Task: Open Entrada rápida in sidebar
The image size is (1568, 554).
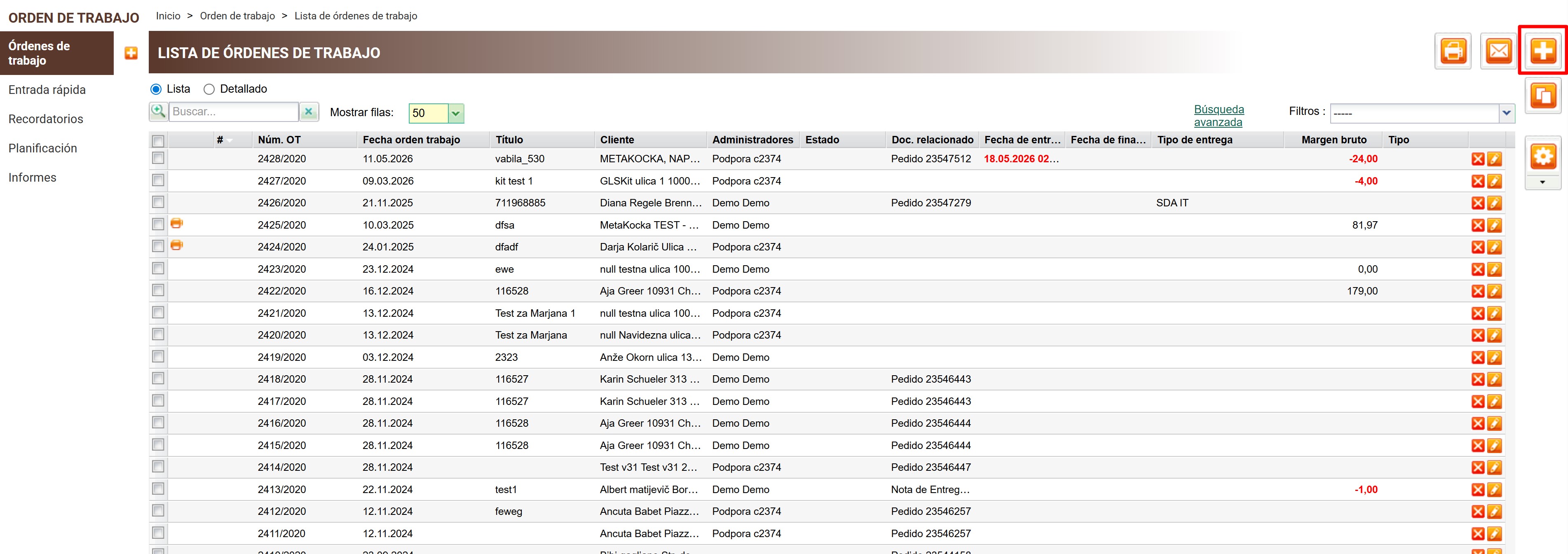Action: (x=47, y=90)
